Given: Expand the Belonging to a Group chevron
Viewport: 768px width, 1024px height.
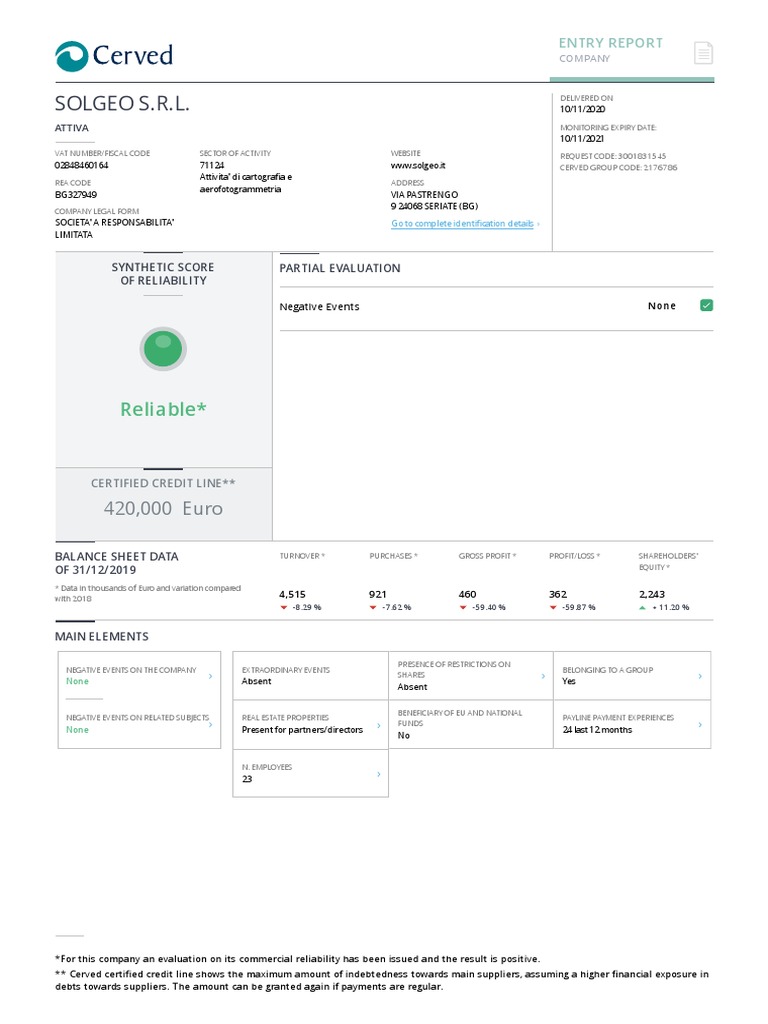Looking at the screenshot, I should (700, 676).
